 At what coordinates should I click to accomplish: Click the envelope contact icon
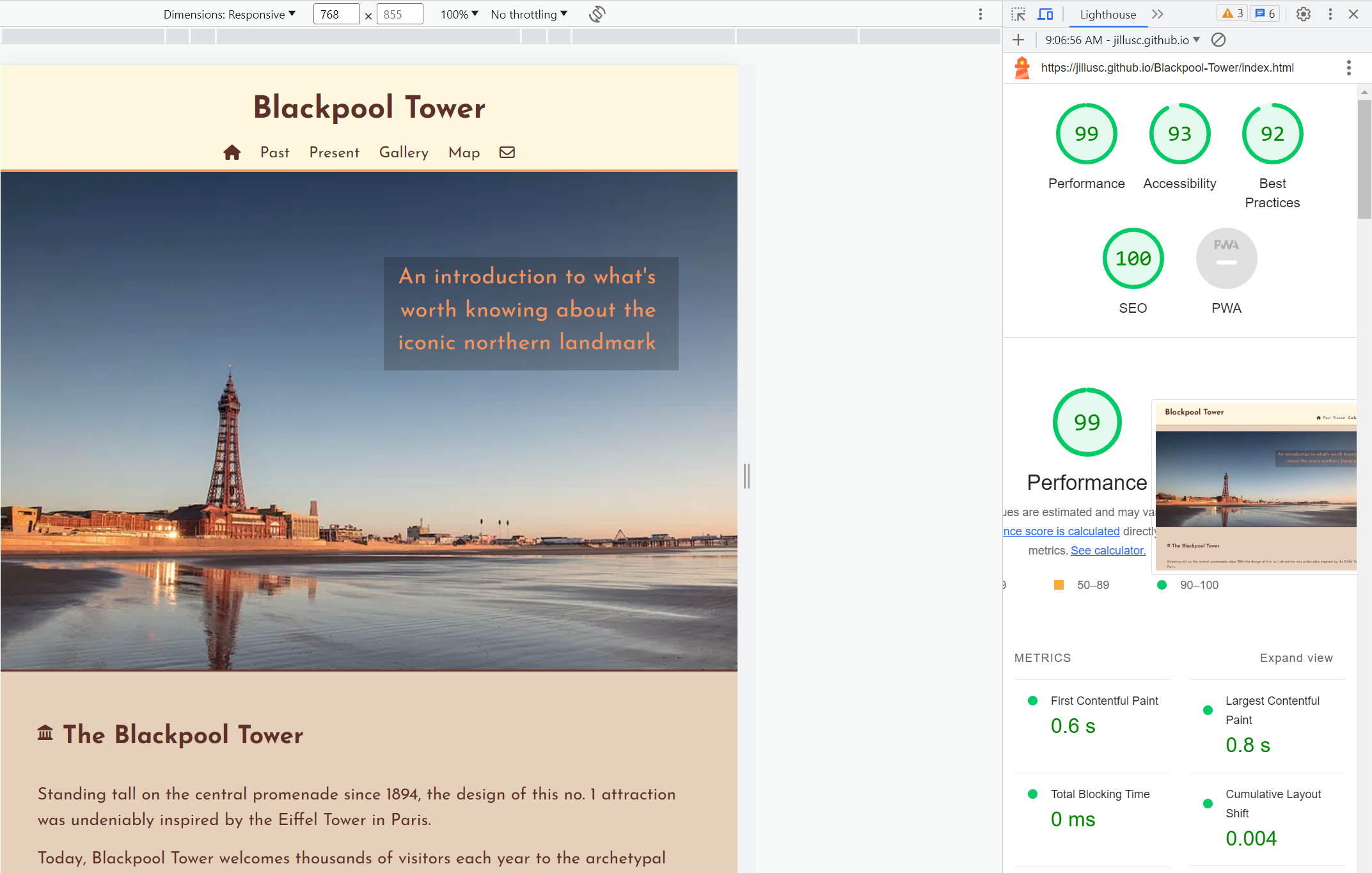coord(507,152)
